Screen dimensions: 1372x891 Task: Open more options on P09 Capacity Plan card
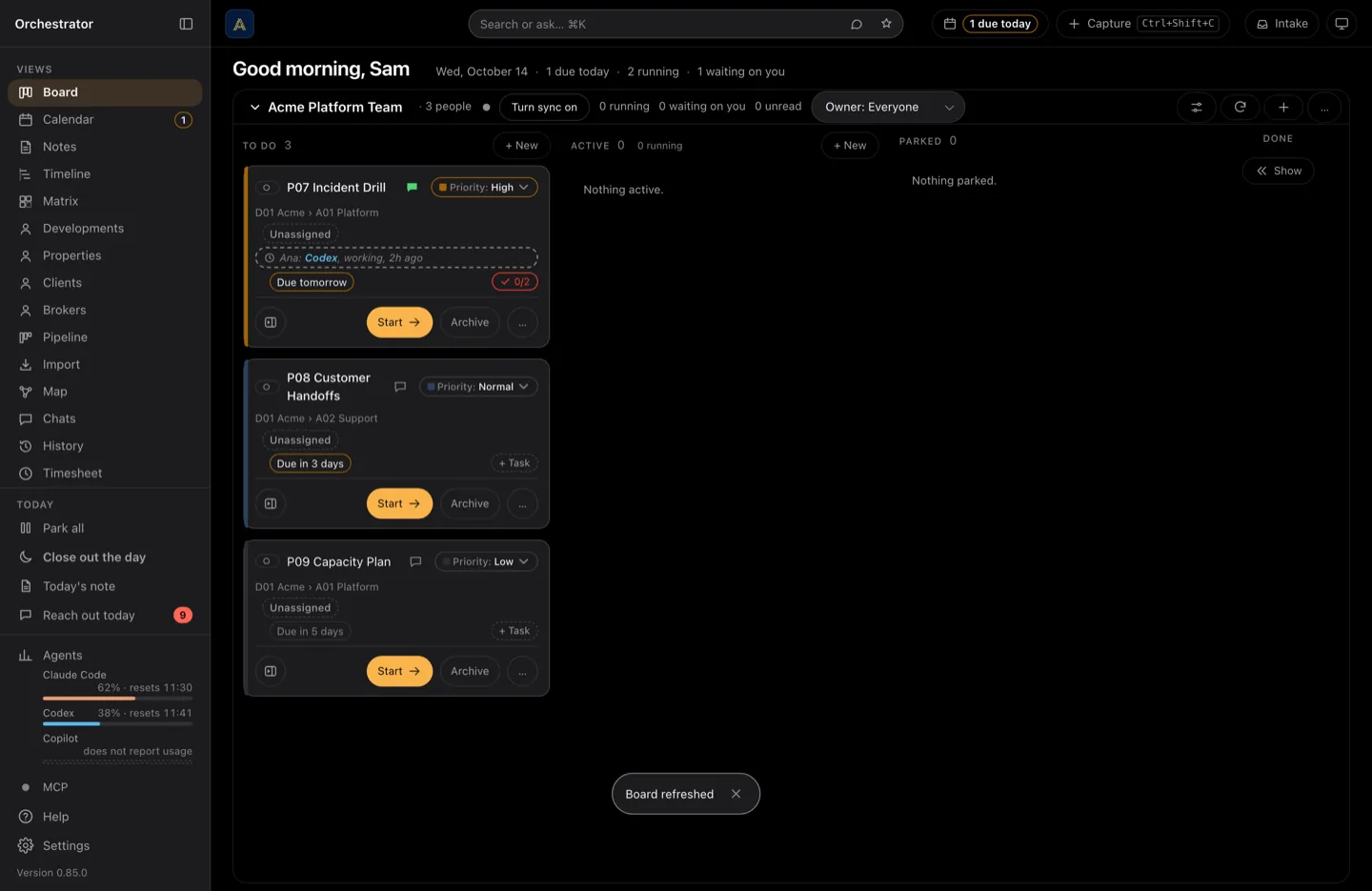point(522,671)
